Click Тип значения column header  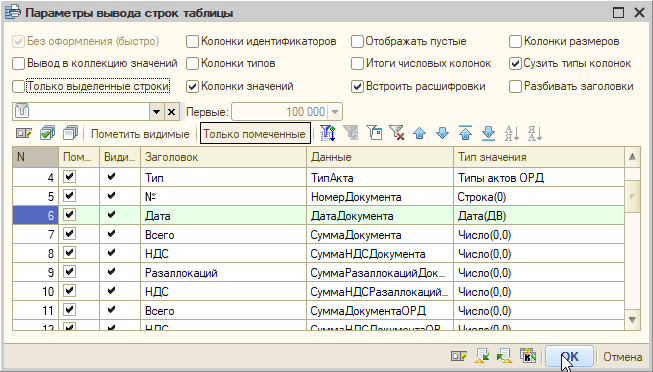539,157
